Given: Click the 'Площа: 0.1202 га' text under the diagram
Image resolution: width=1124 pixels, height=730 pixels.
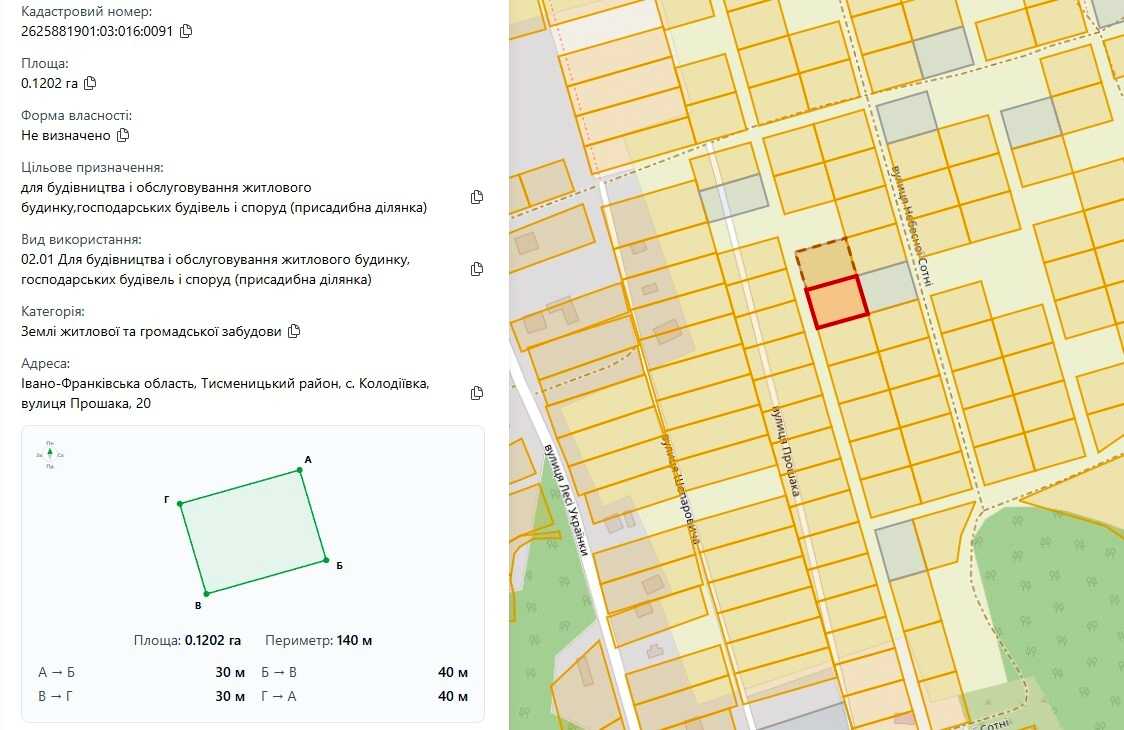Looking at the screenshot, I should point(187,640).
